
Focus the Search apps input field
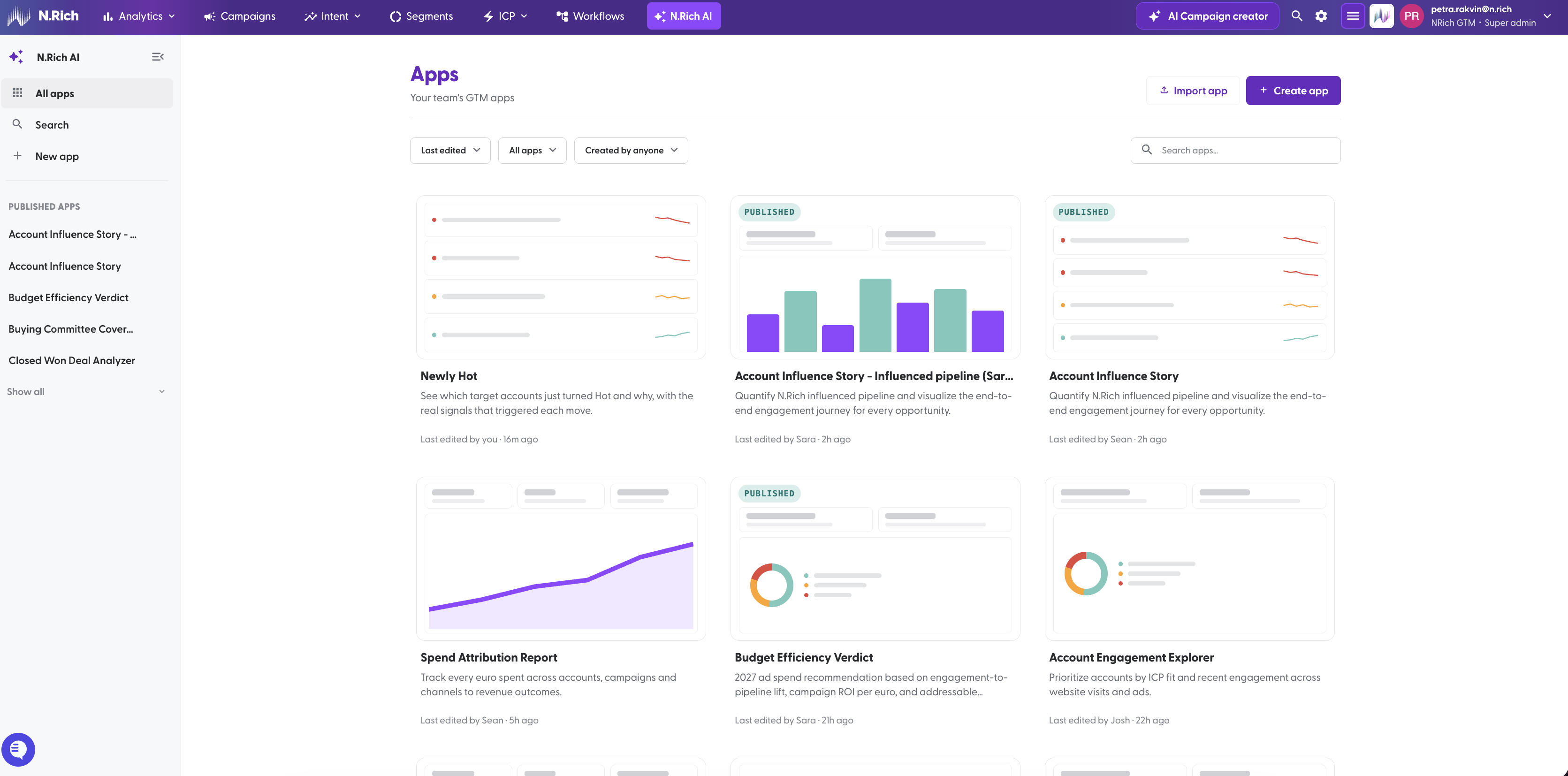coord(1235,150)
